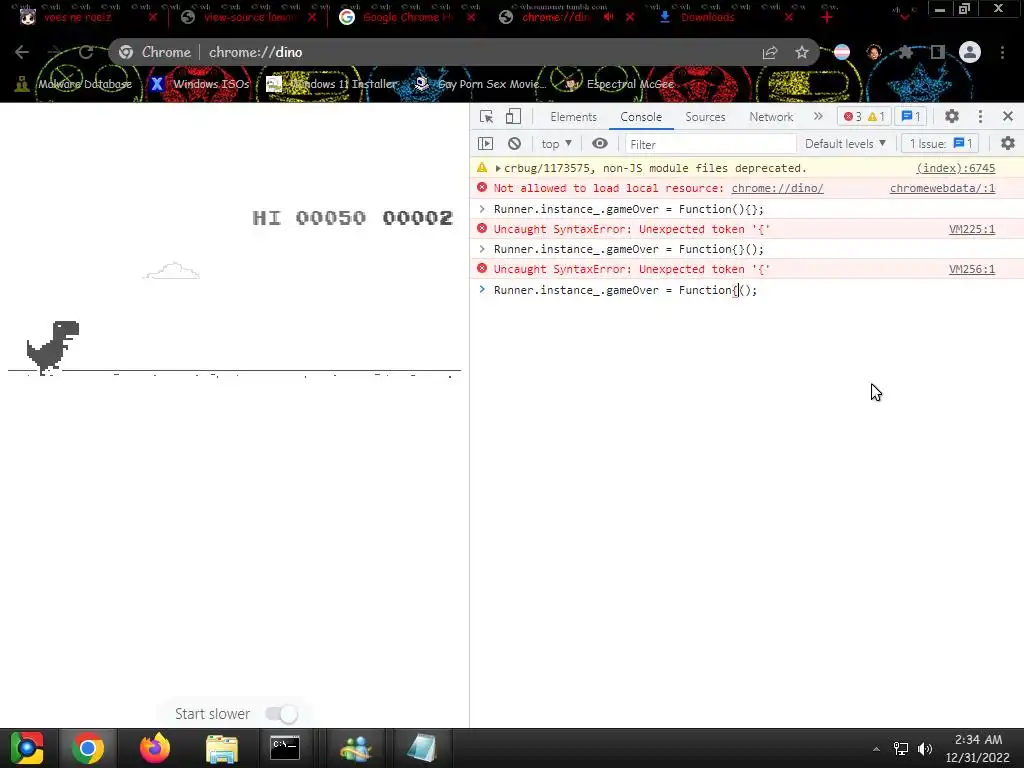Open the Network panel tab
Viewport: 1024px width, 768px height.
pyautogui.click(x=771, y=117)
